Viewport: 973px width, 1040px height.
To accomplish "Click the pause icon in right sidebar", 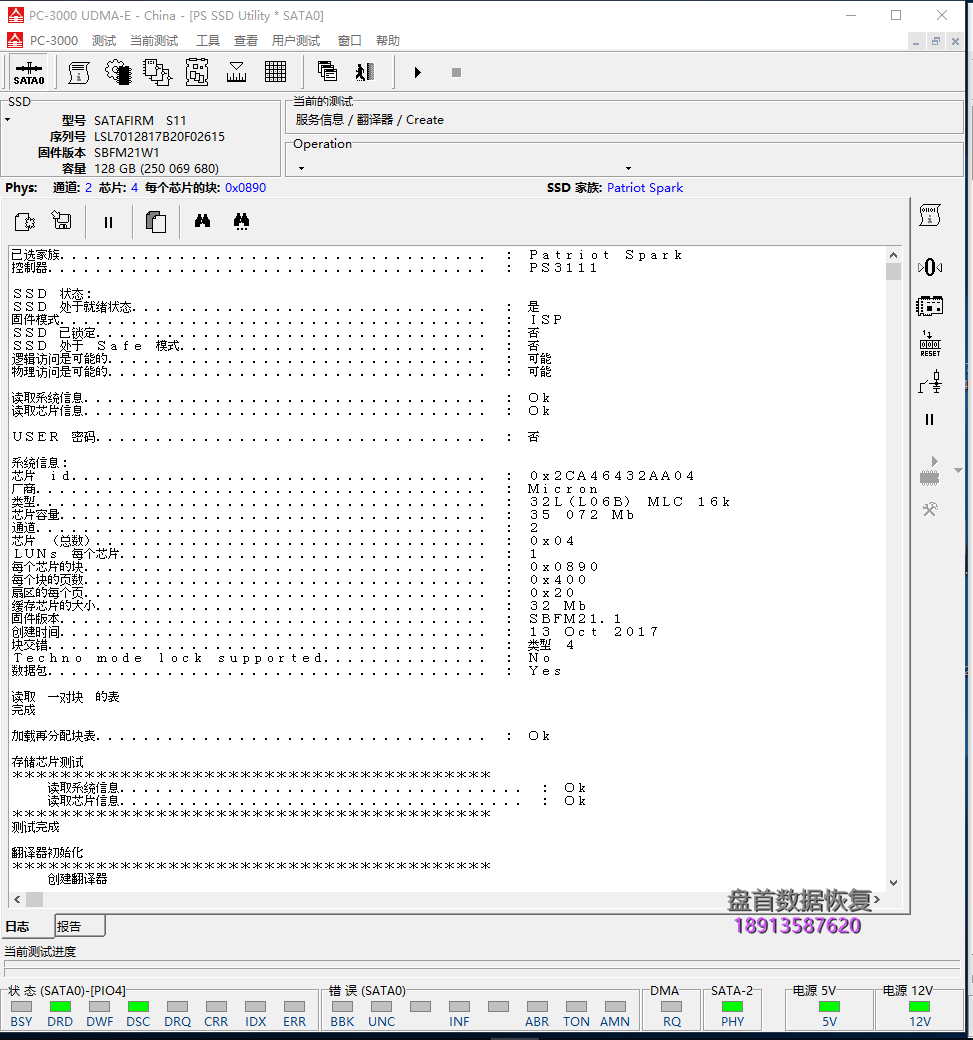I will [929, 419].
